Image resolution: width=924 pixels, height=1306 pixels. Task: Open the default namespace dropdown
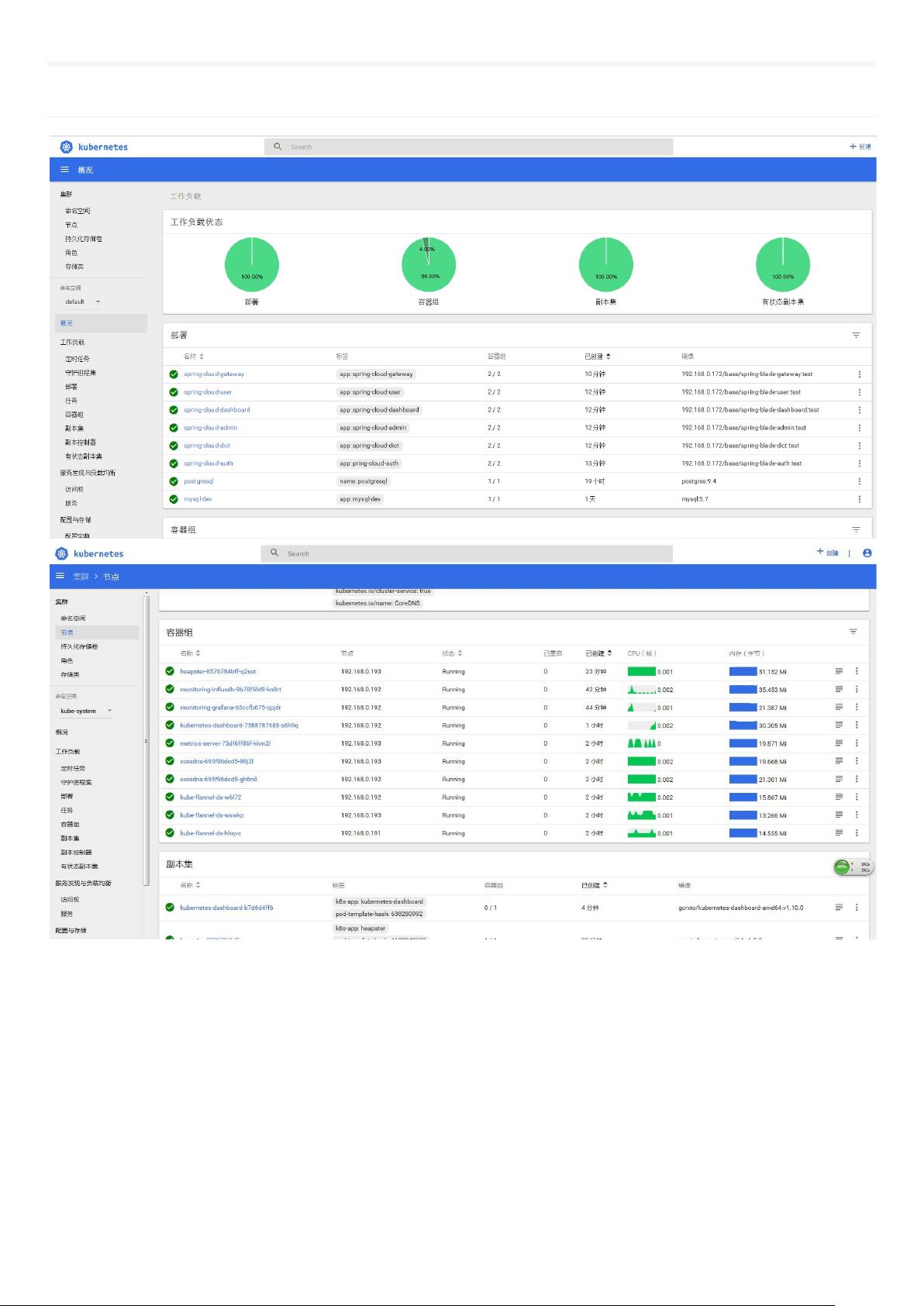[83, 302]
